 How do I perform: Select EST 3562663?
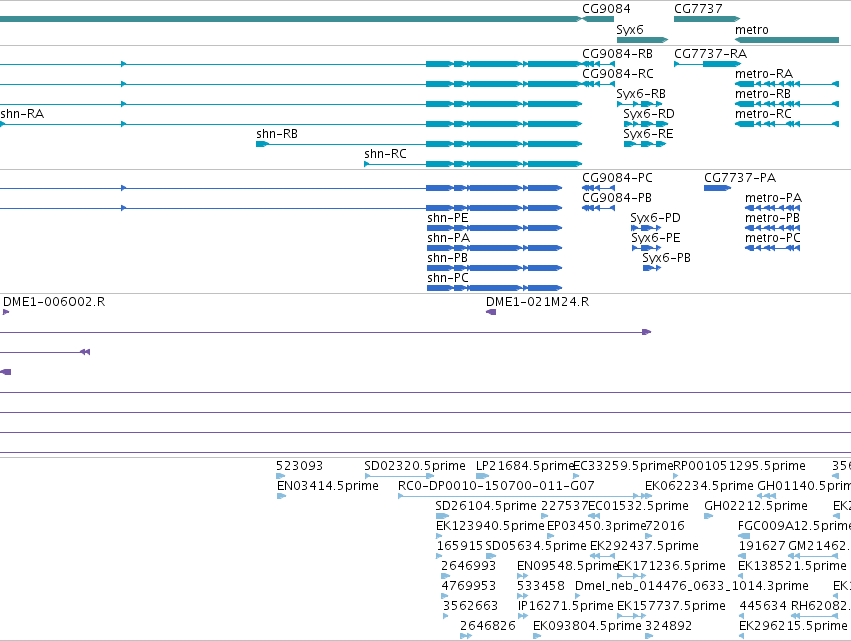pyautogui.click(x=446, y=616)
